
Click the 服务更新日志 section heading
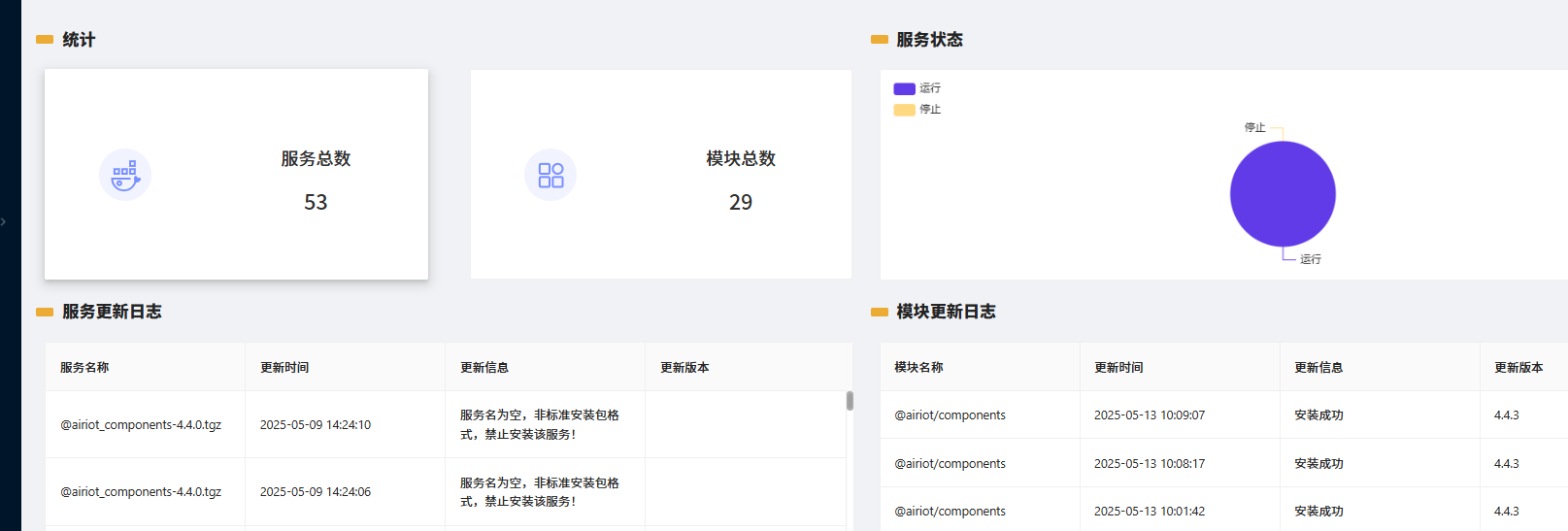pos(112,312)
